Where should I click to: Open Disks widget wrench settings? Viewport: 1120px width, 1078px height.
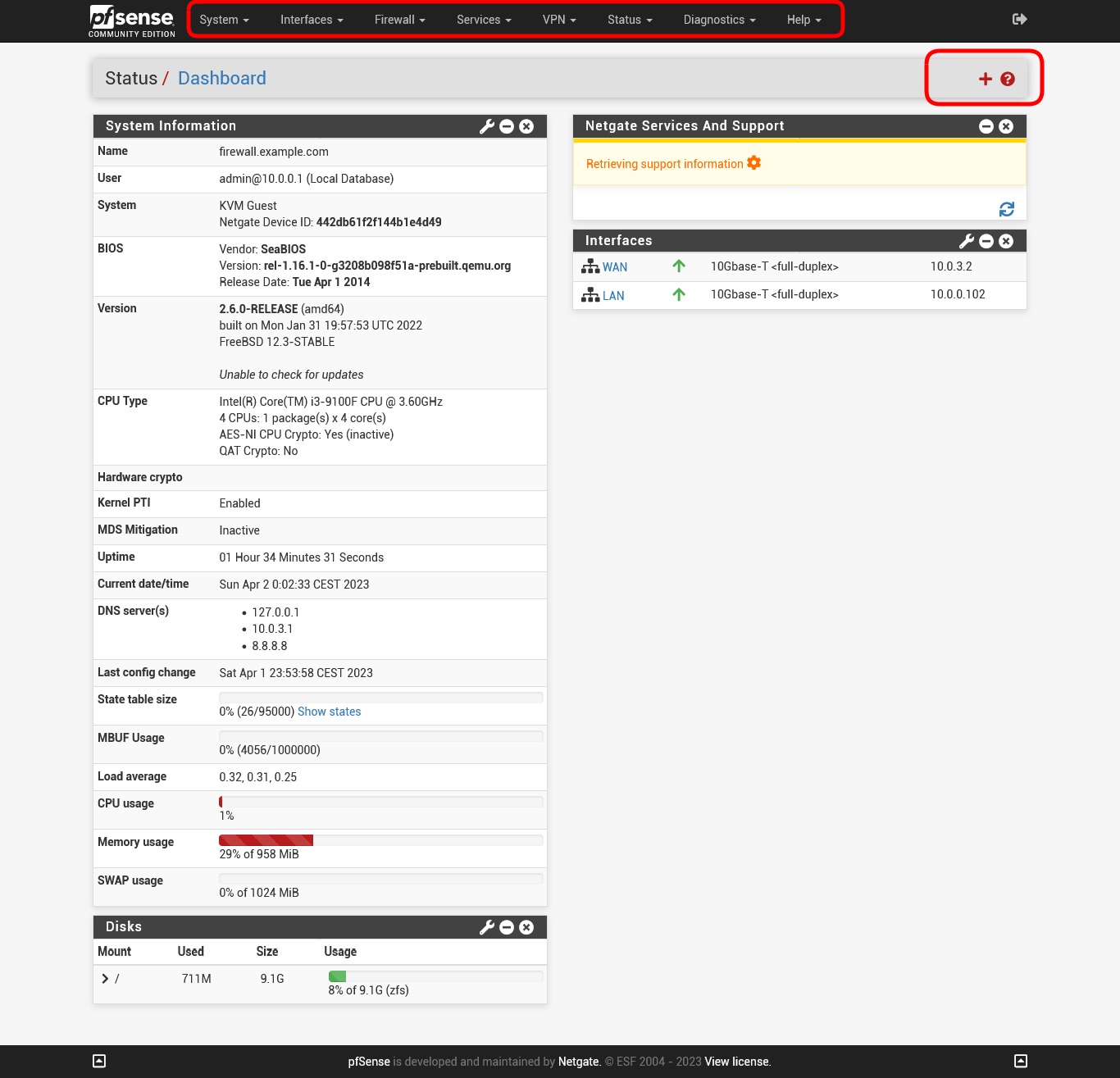[487, 927]
